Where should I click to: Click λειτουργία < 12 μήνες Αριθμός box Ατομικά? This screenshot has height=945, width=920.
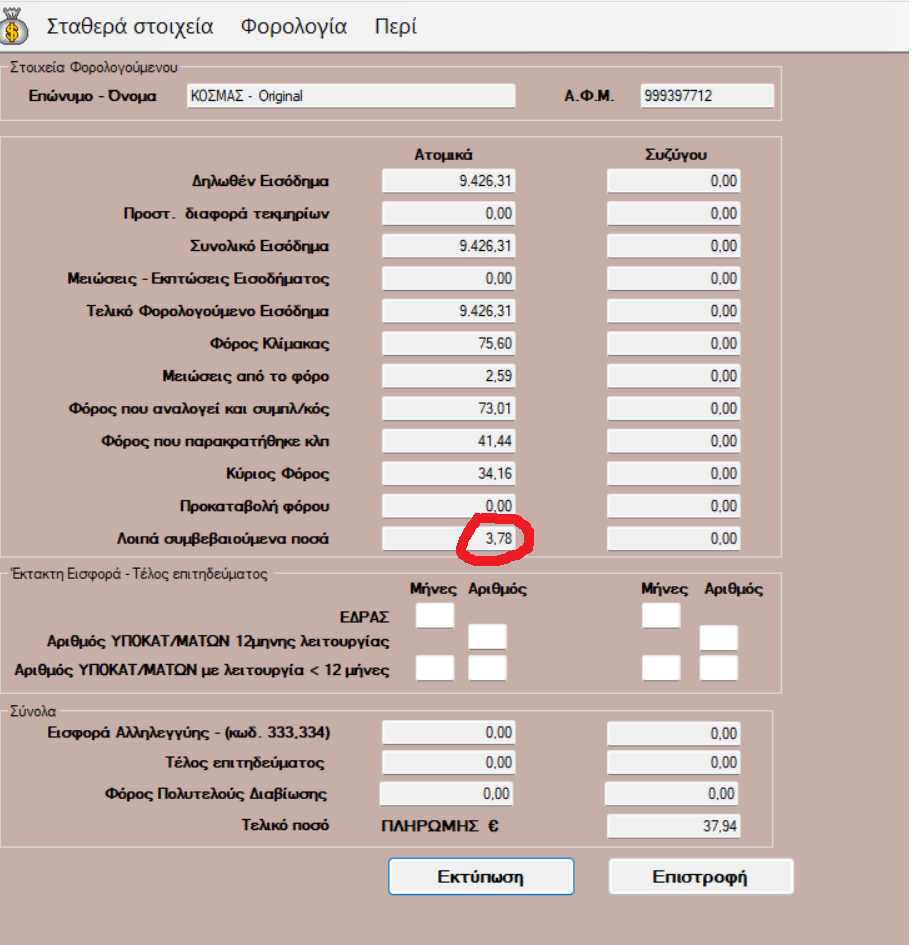487,668
